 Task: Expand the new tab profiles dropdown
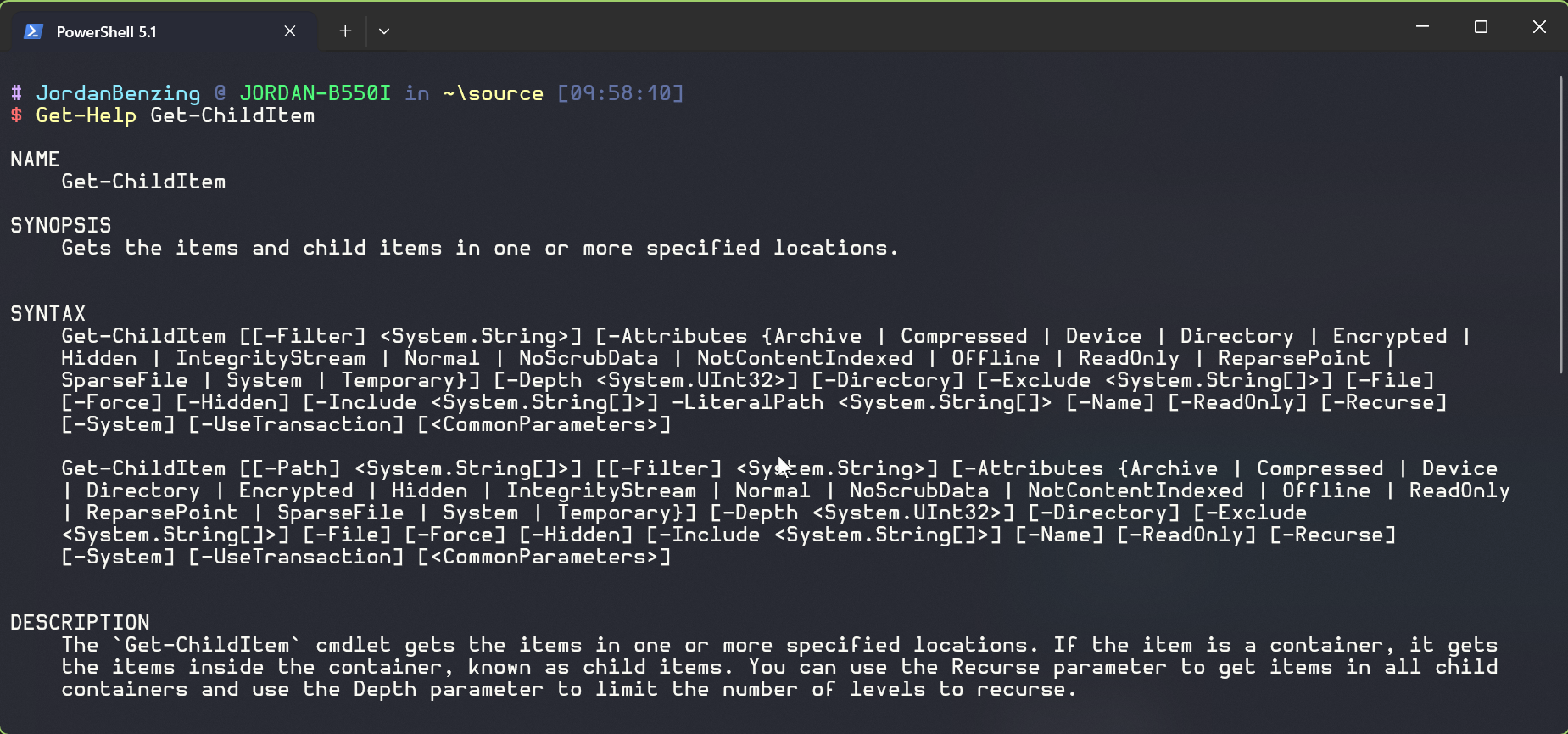tap(384, 31)
